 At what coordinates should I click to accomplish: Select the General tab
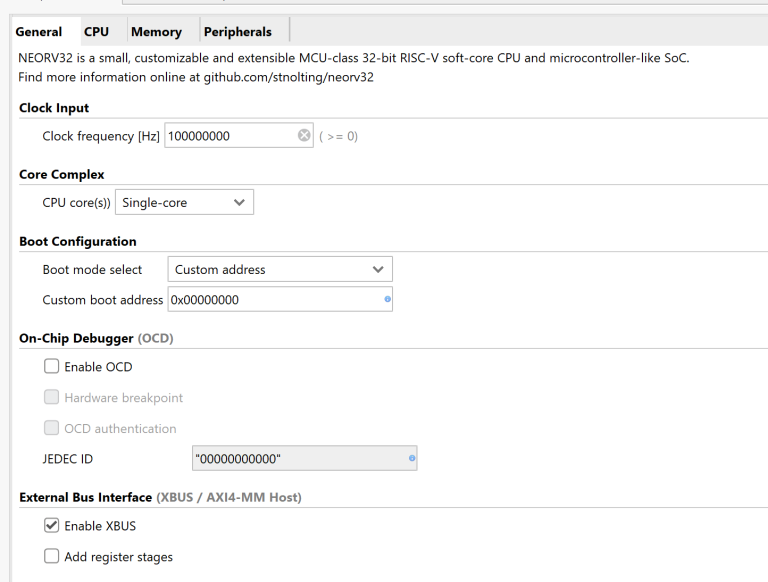(39, 32)
